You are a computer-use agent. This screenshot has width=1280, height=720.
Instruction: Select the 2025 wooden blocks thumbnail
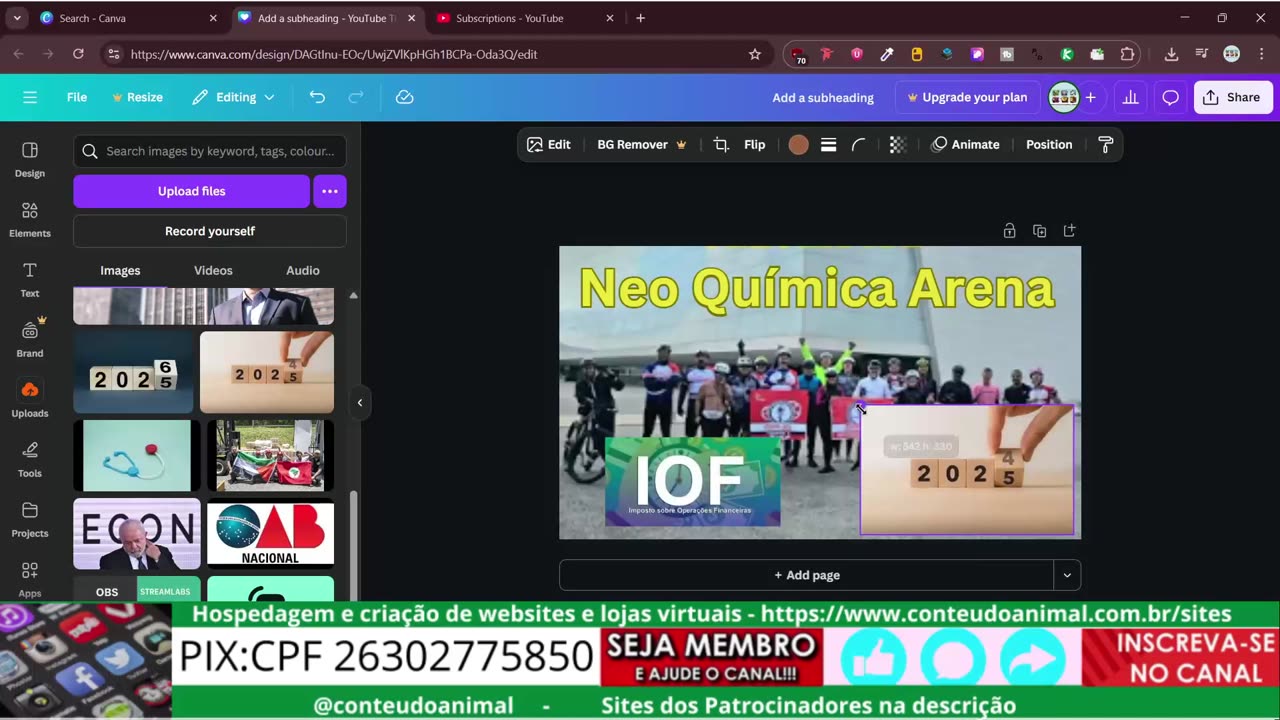pos(267,372)
